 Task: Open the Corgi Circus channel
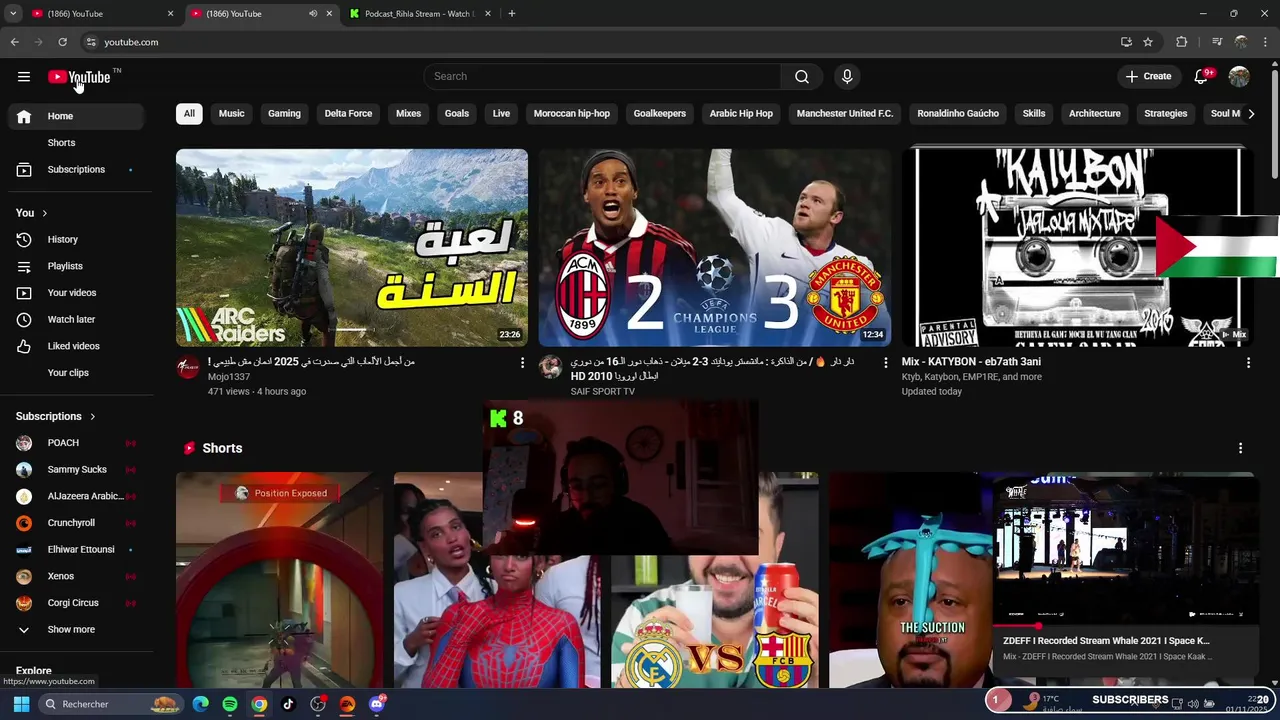75,603
